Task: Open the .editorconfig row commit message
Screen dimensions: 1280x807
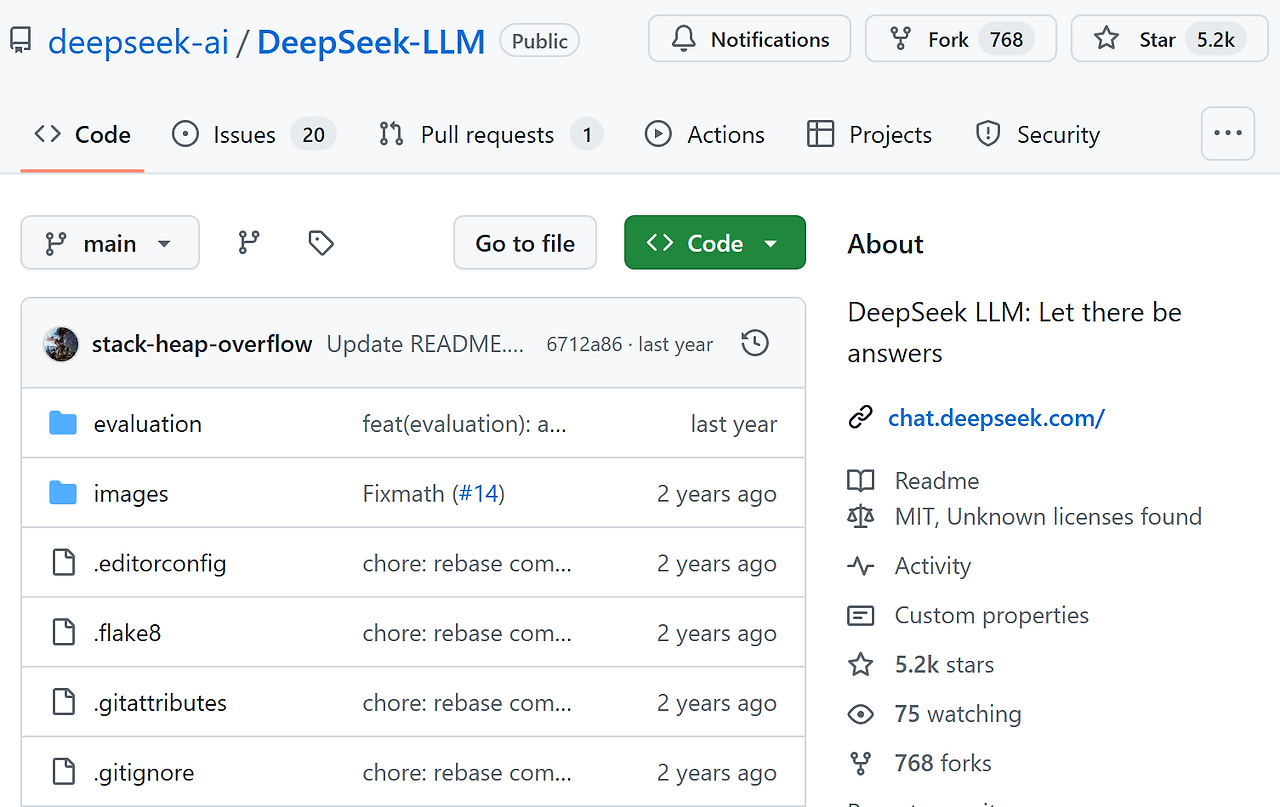Action: (467, 564)
